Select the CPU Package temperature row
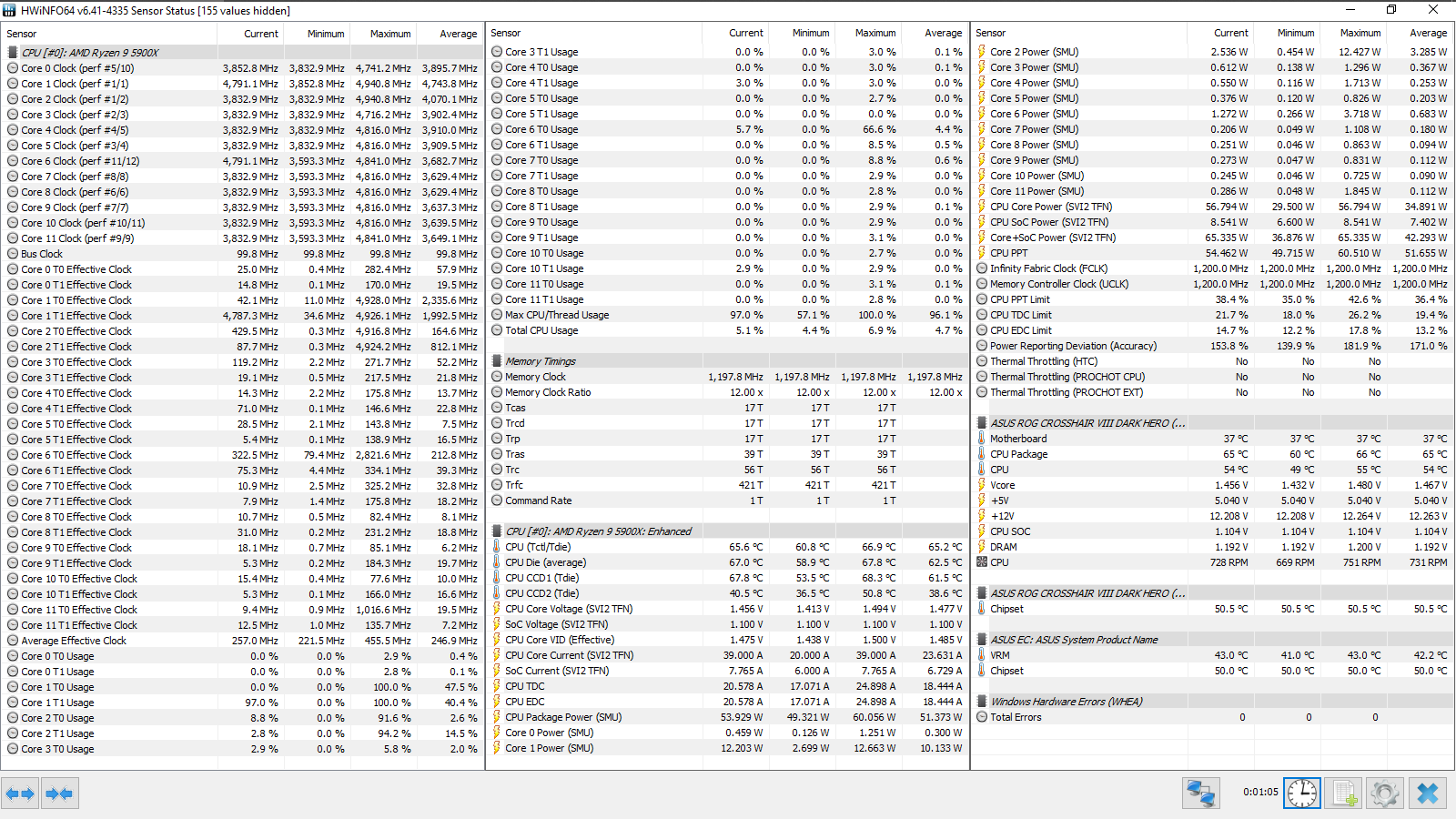The width and height of the screenshot is (1456, 819). 1212,454
